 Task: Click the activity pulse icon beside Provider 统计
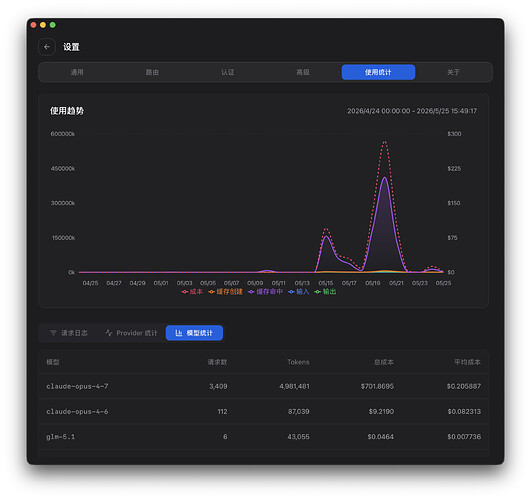coord(109,333)
